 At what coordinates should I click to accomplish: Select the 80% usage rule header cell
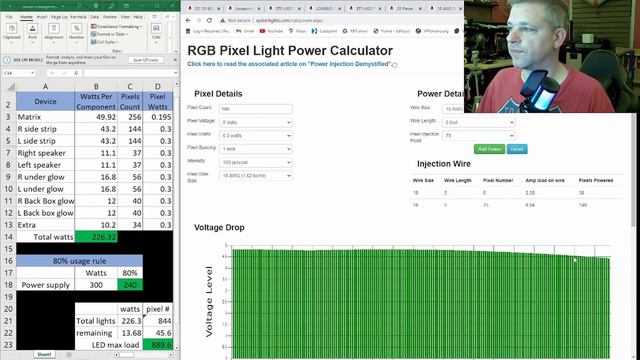tap(80, 261)
